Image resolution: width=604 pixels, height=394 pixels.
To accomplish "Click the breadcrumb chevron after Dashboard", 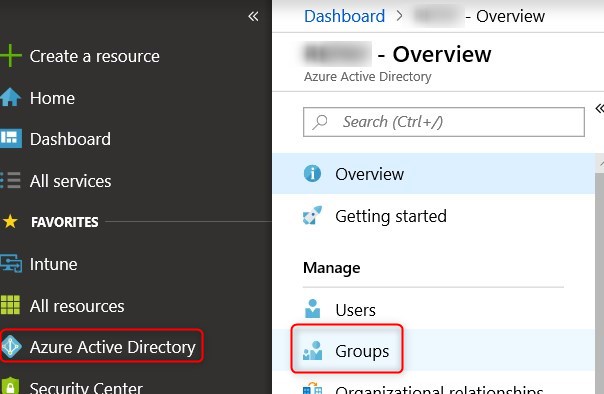I will pyautogui.click(x=399, y=16).
